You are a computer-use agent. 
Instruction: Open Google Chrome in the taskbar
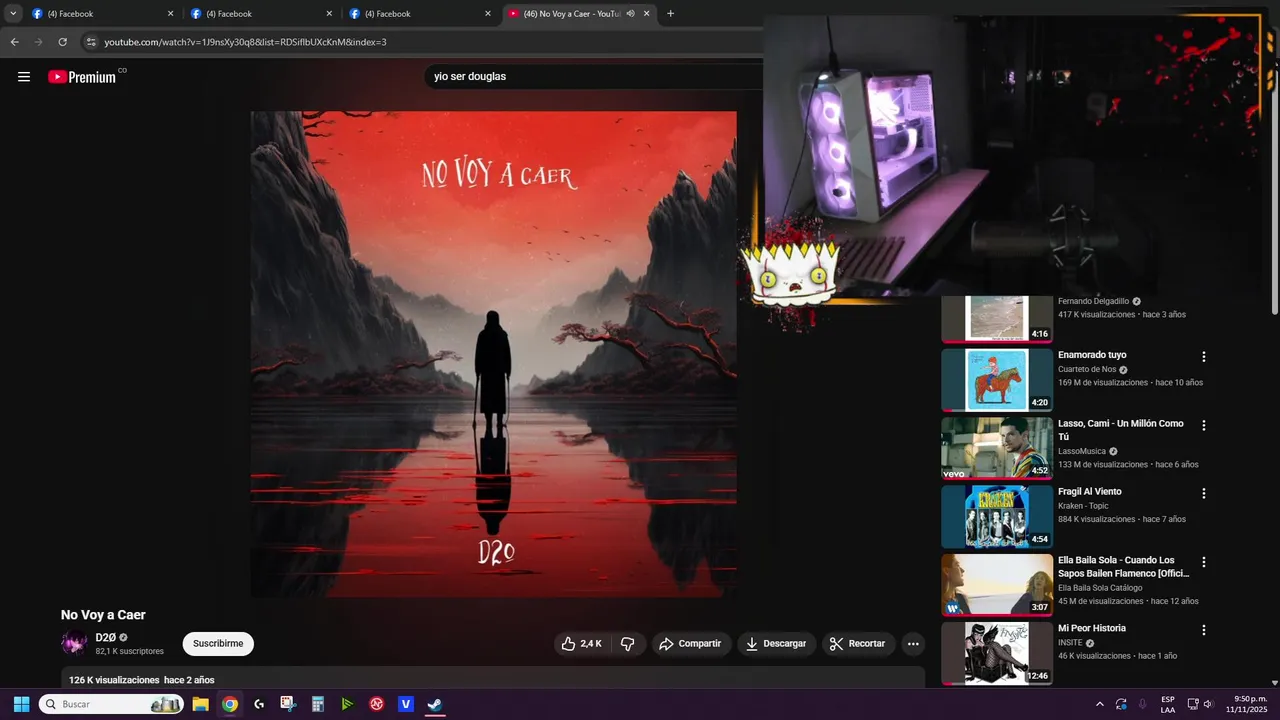230,704
